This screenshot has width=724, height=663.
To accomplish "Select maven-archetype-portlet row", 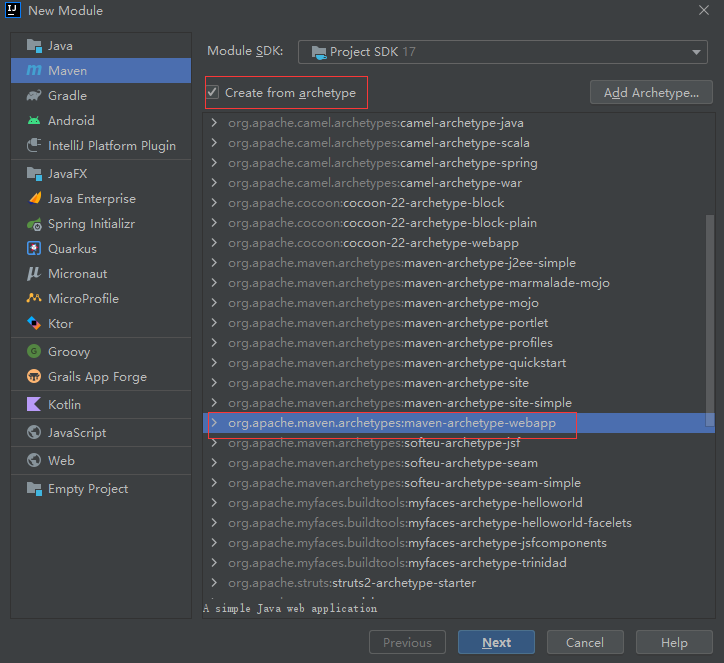I will coord(459,322).
